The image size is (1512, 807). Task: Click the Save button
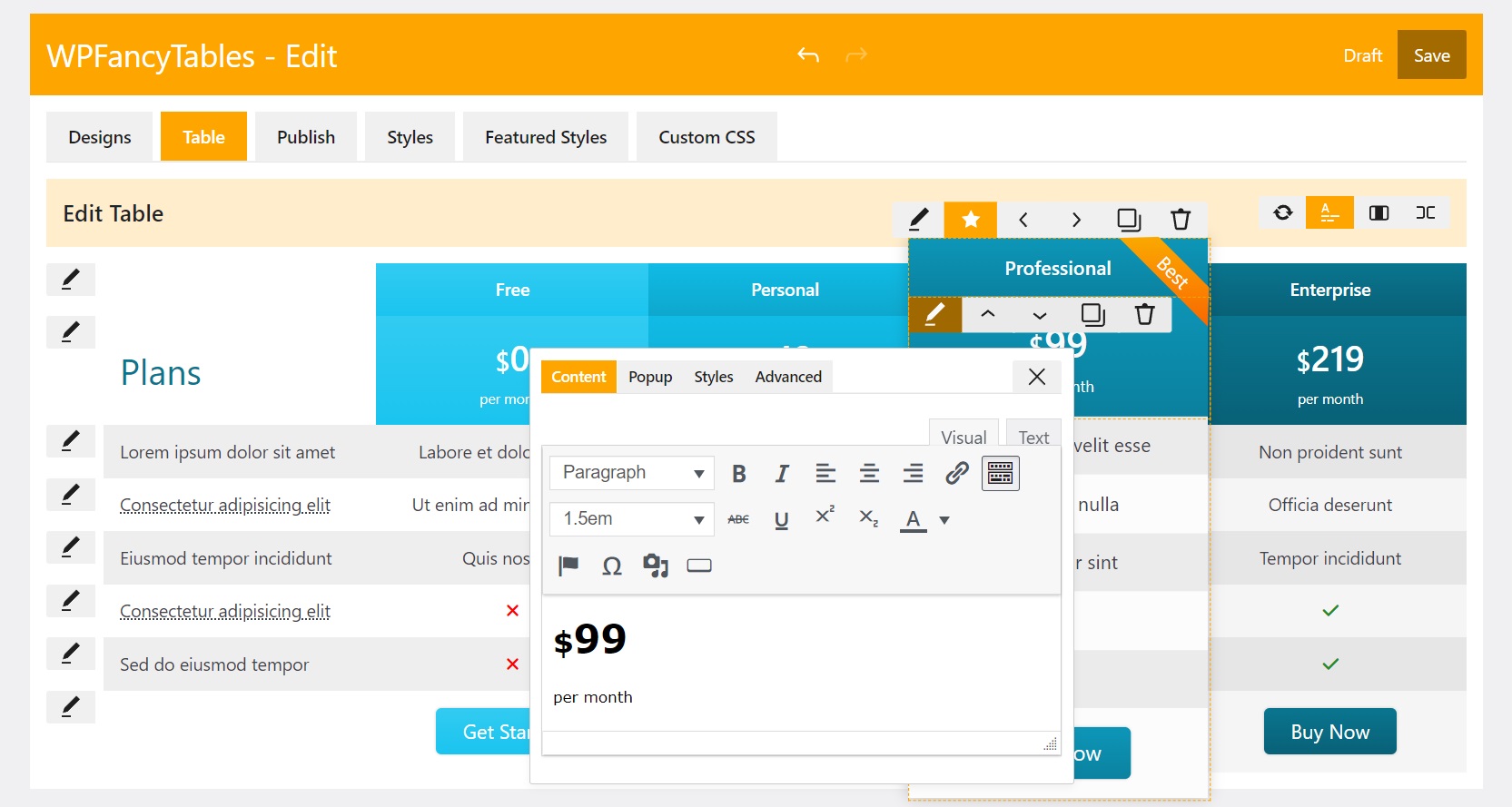coord(1431,55)
